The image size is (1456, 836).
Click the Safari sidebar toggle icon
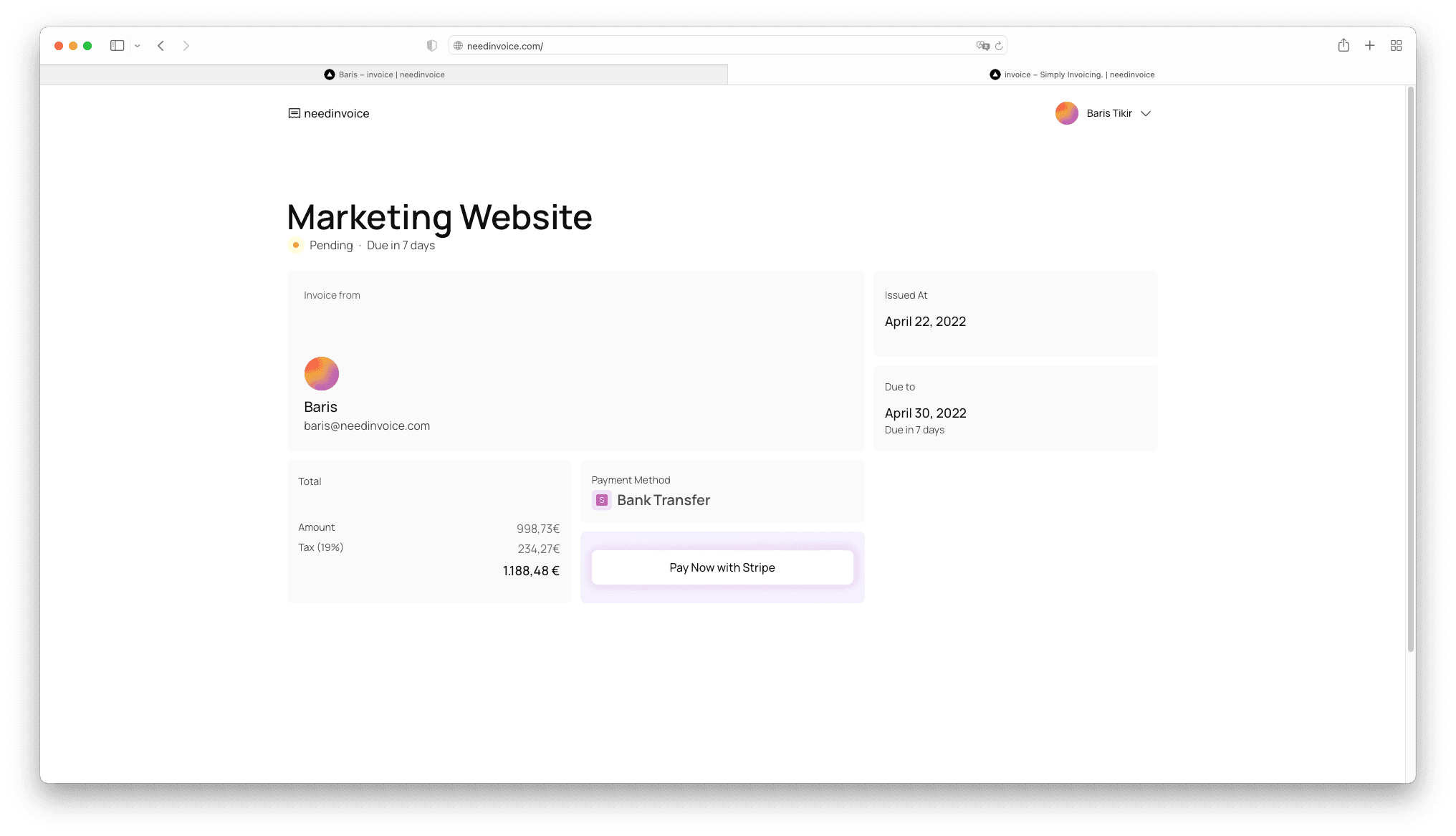pyautogui.click(x=117, y=46)
